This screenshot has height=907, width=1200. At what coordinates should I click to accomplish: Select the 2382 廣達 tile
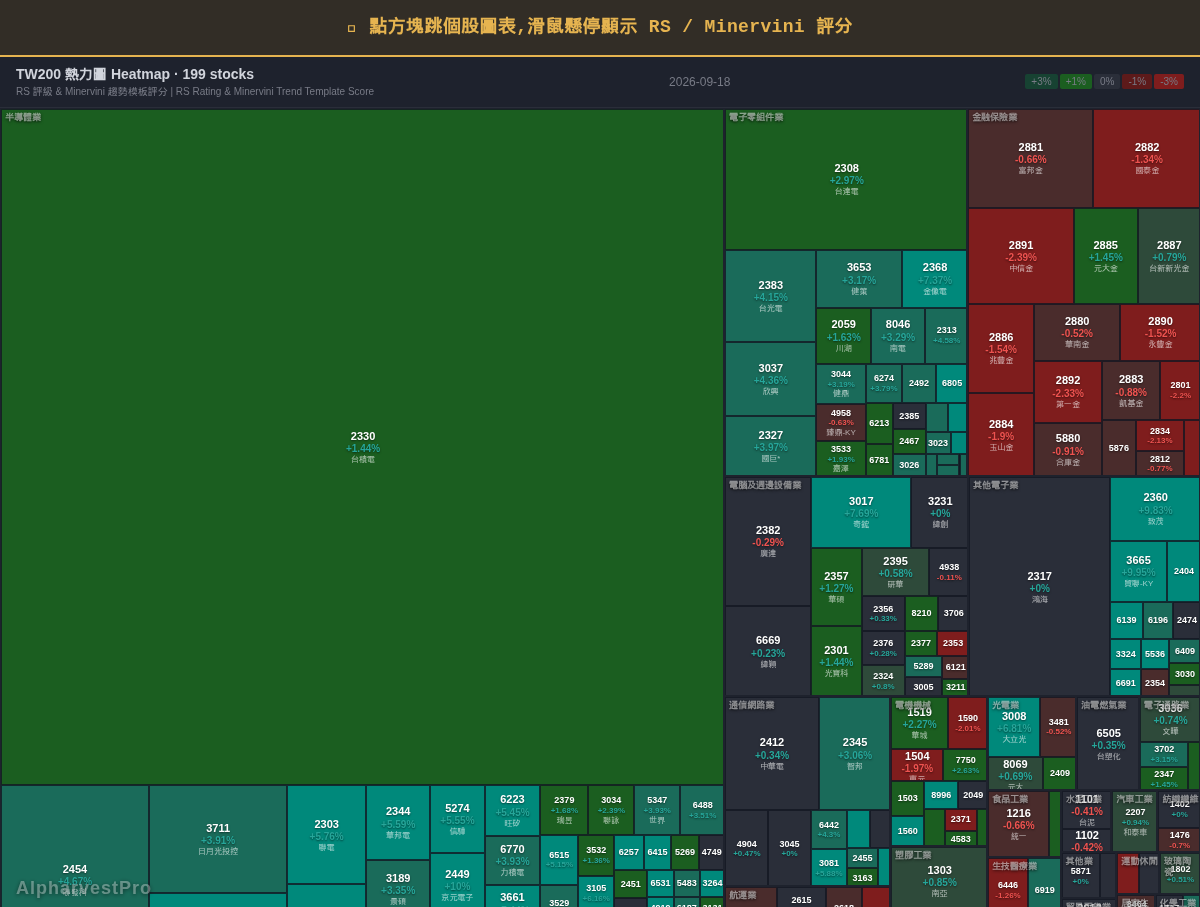click(768, 541)
